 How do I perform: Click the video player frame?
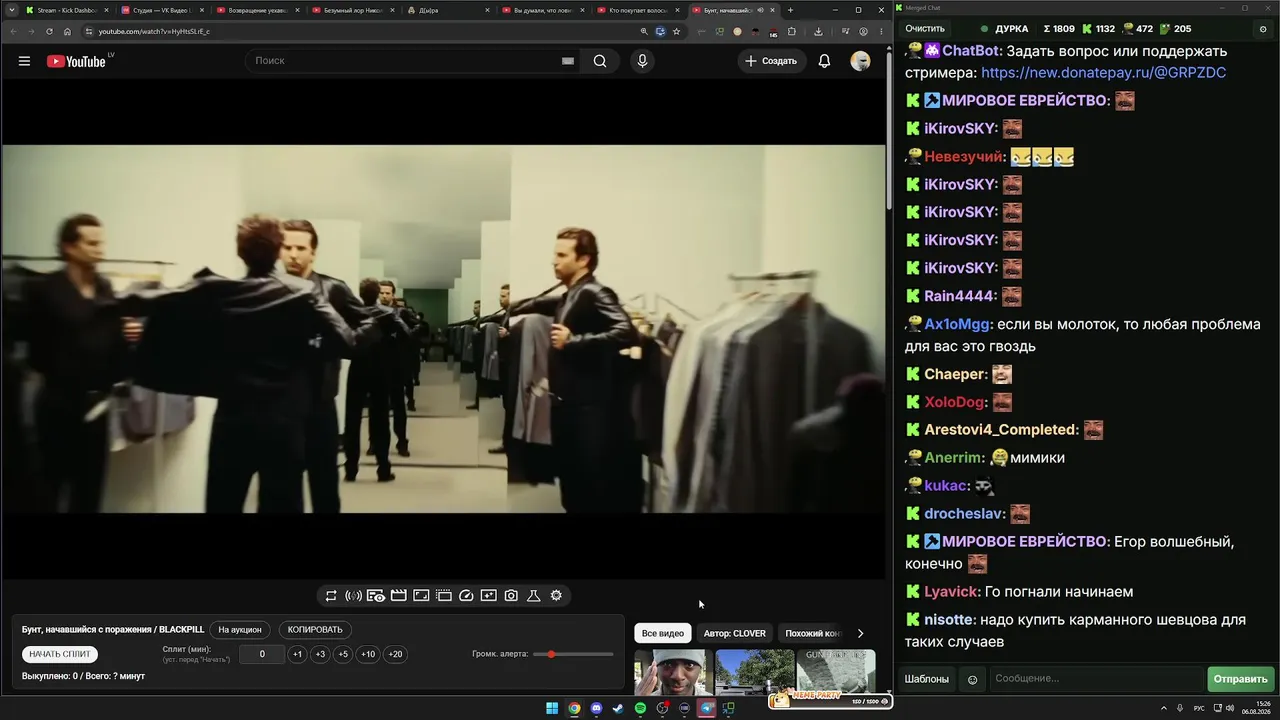tap(443, 329)
